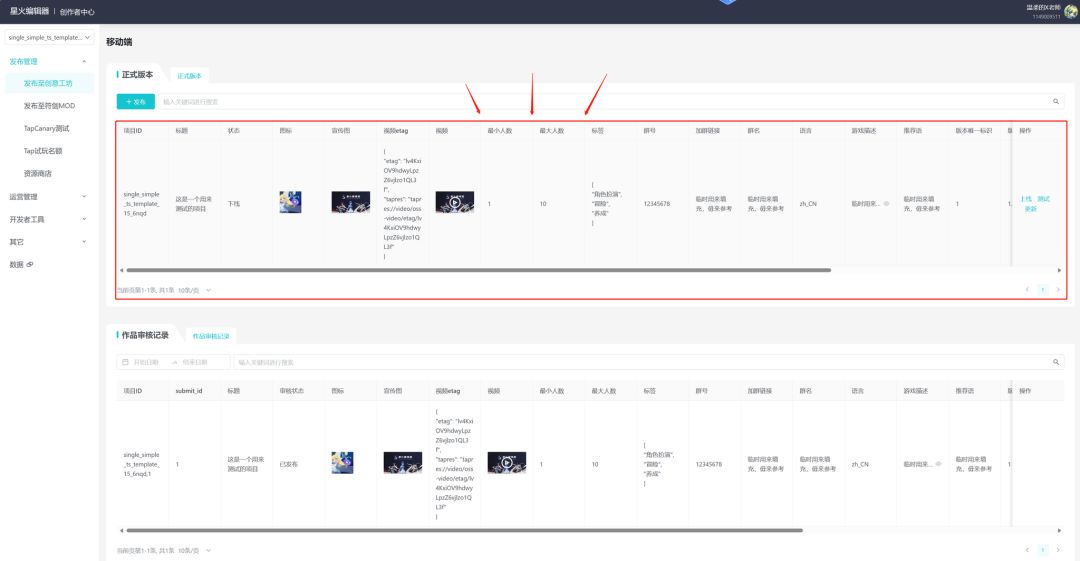This screenshot has width=1080, height=561.
Task: Open the icon thumbnail in the 作品审核记录 row
Action: (342, 462)
